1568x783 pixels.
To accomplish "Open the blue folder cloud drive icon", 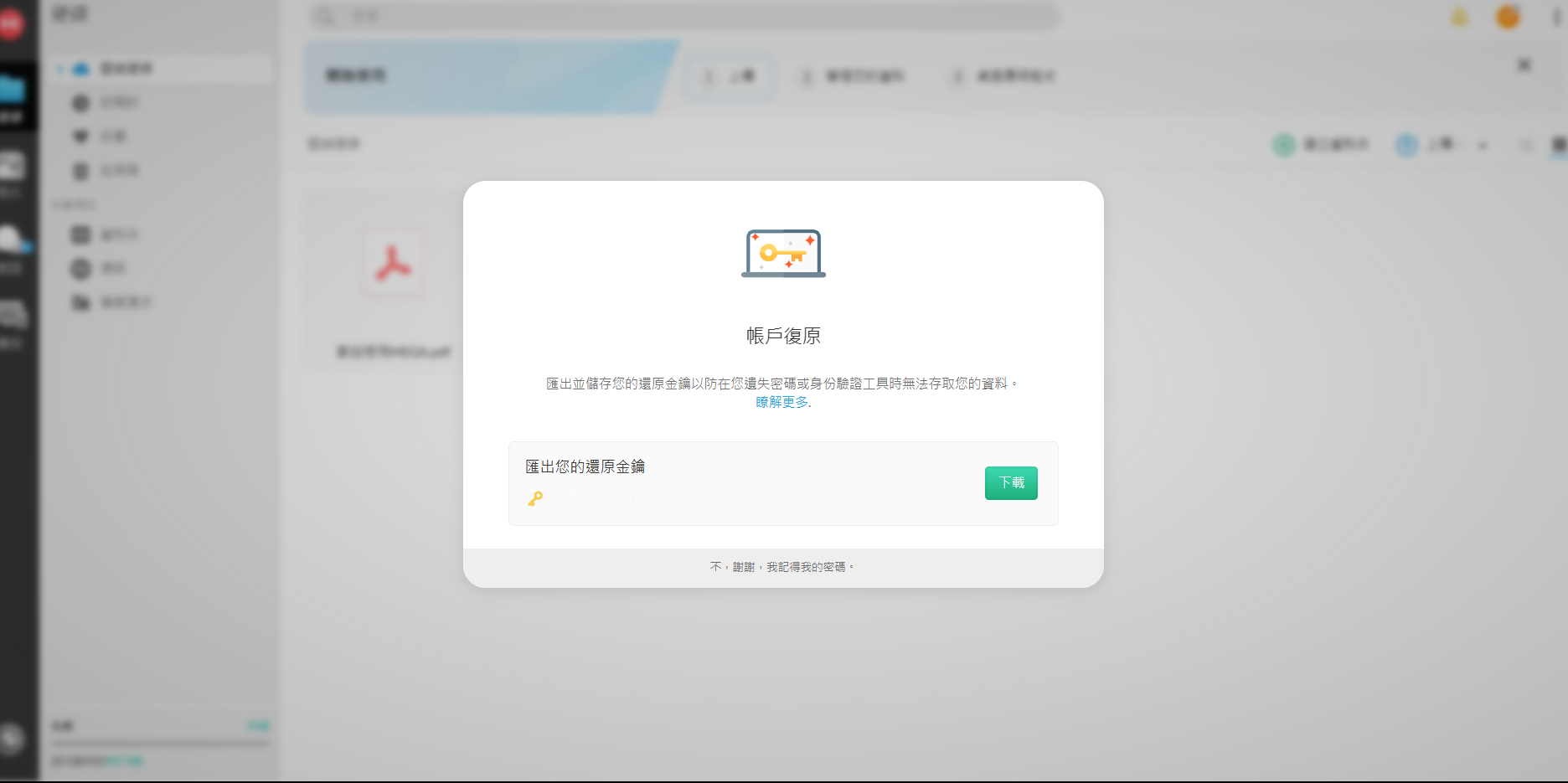I will tap(13, 90).
